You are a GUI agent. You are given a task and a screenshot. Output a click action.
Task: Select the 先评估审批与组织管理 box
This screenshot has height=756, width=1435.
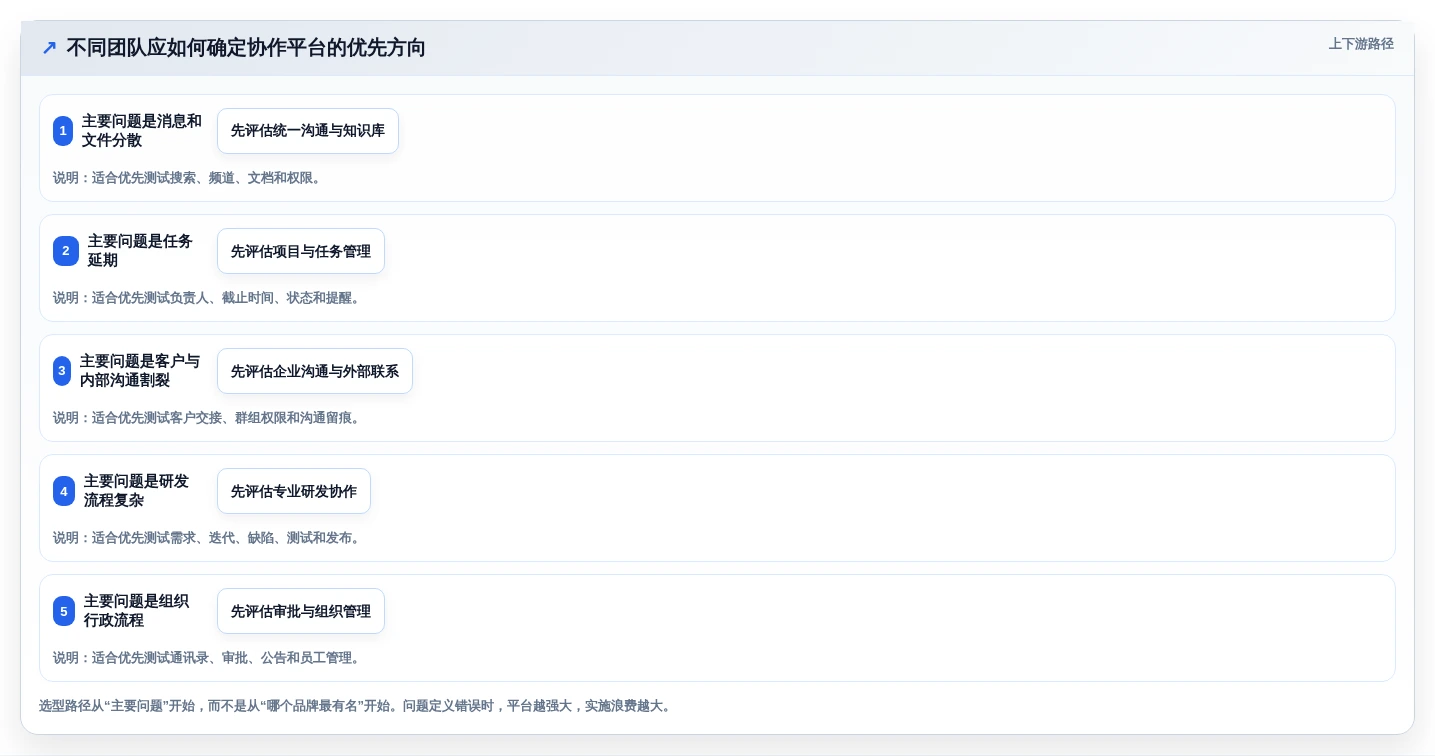(301, 611)
